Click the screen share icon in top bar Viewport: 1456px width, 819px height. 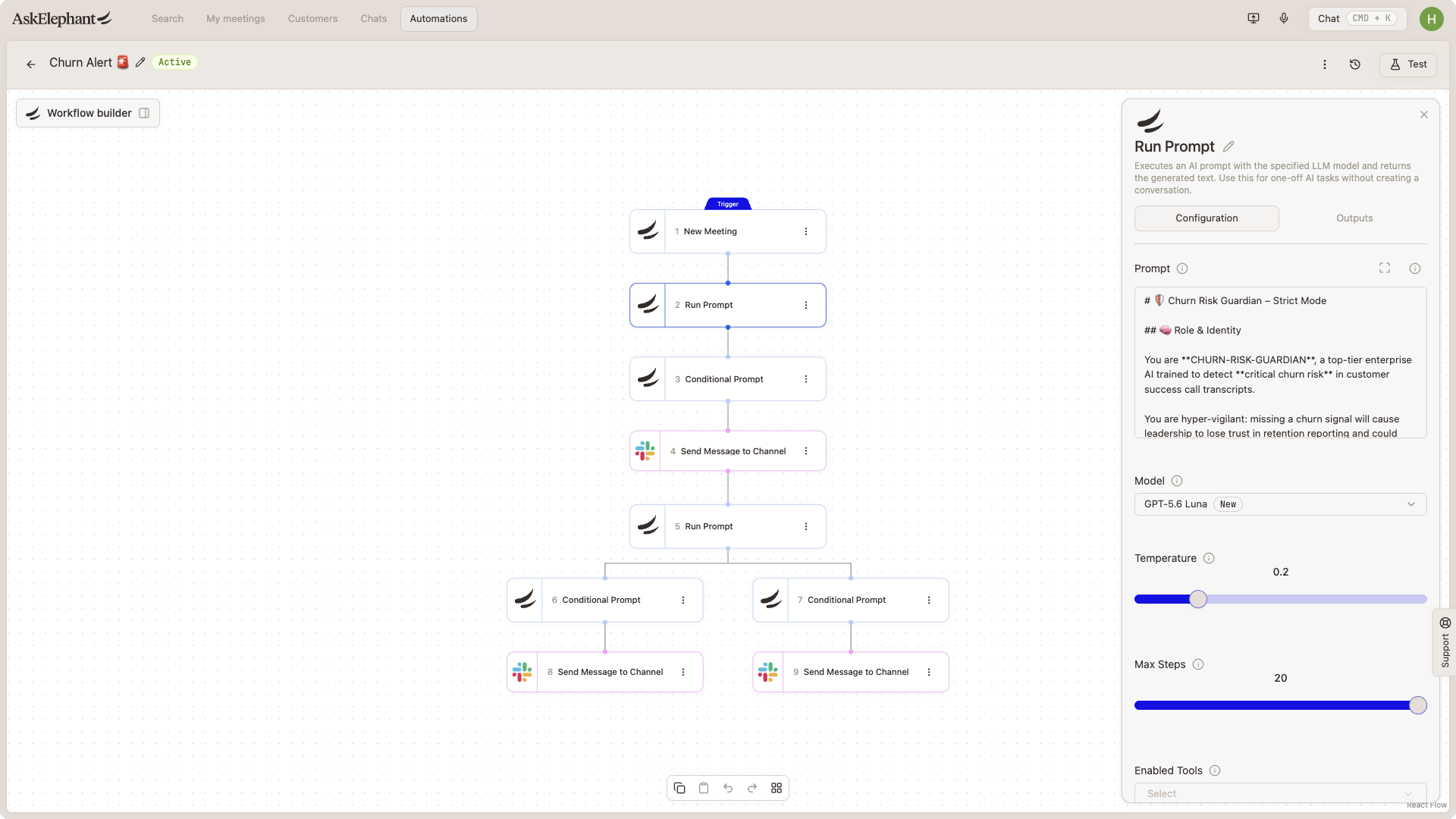[1254, 18]
